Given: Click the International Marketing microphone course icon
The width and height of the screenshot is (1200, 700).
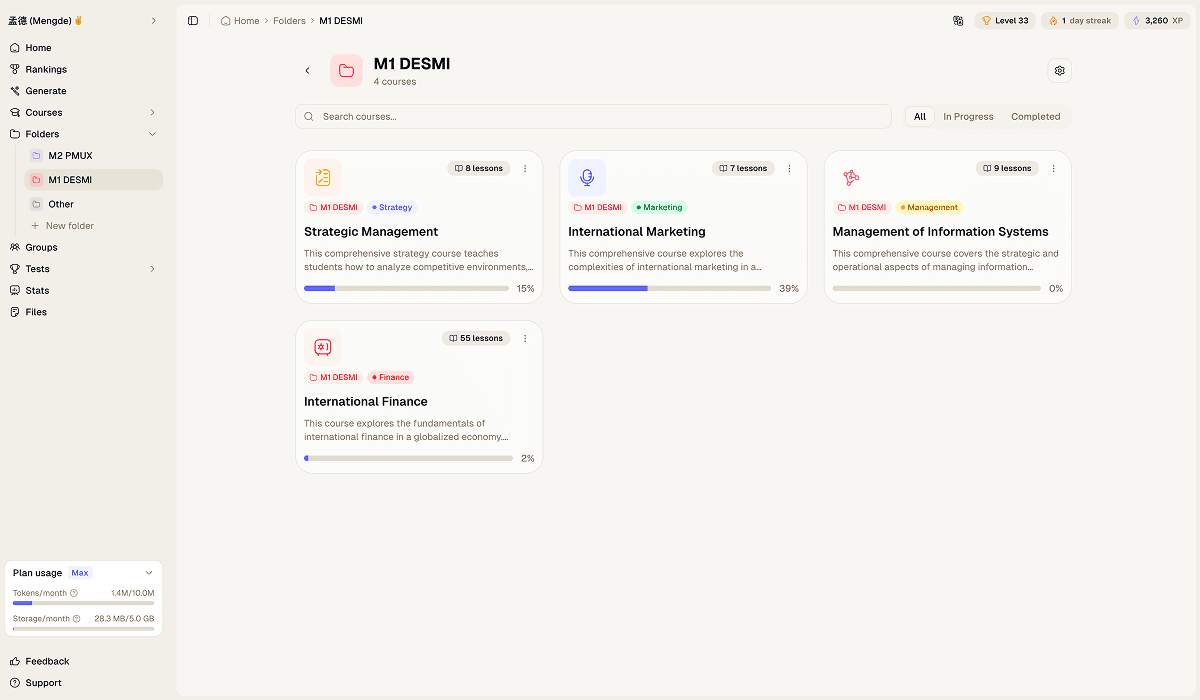Looking at the screenshot, I should click(587, 177).
